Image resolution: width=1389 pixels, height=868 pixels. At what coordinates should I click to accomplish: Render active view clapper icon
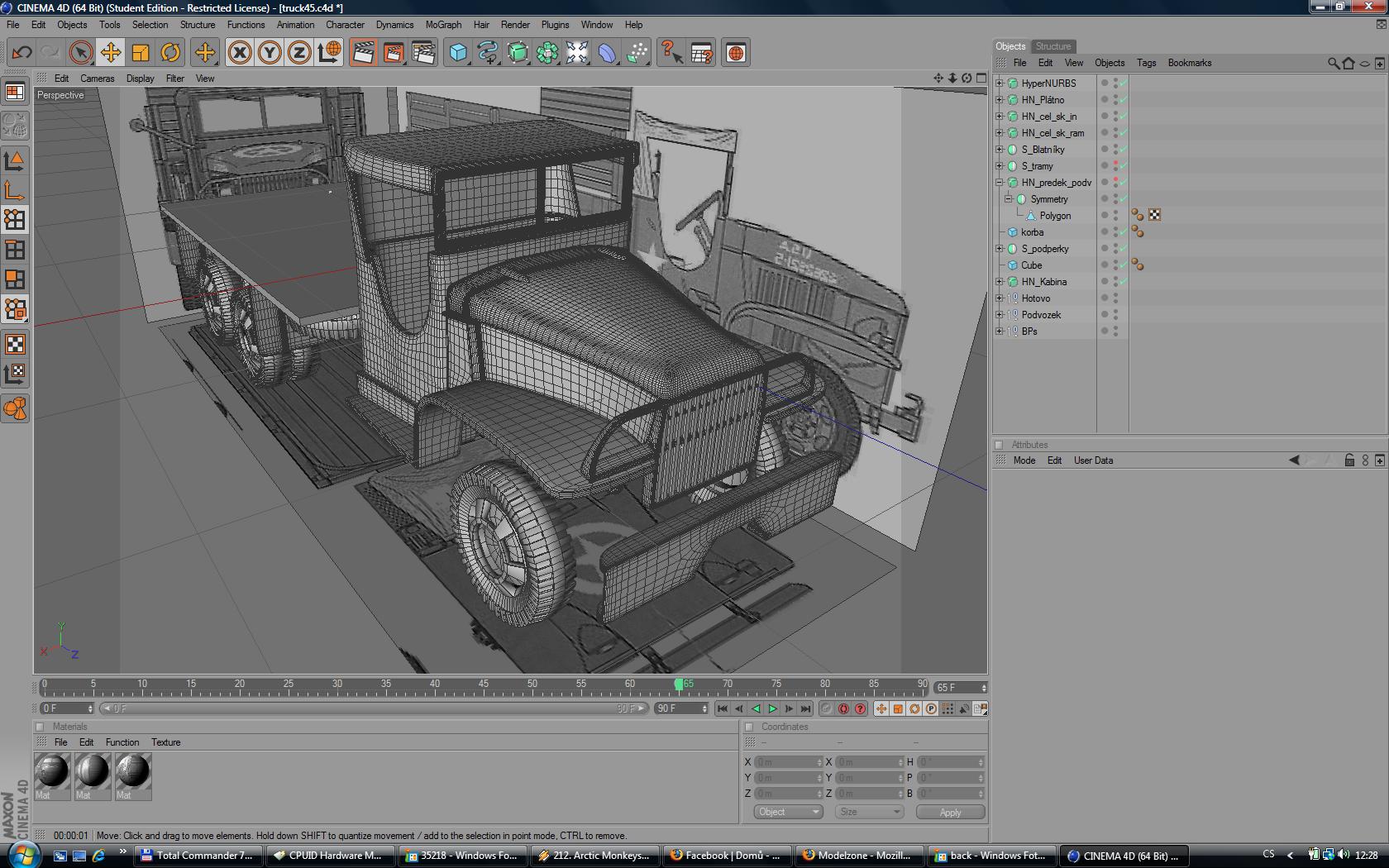[x=363, y=53]
